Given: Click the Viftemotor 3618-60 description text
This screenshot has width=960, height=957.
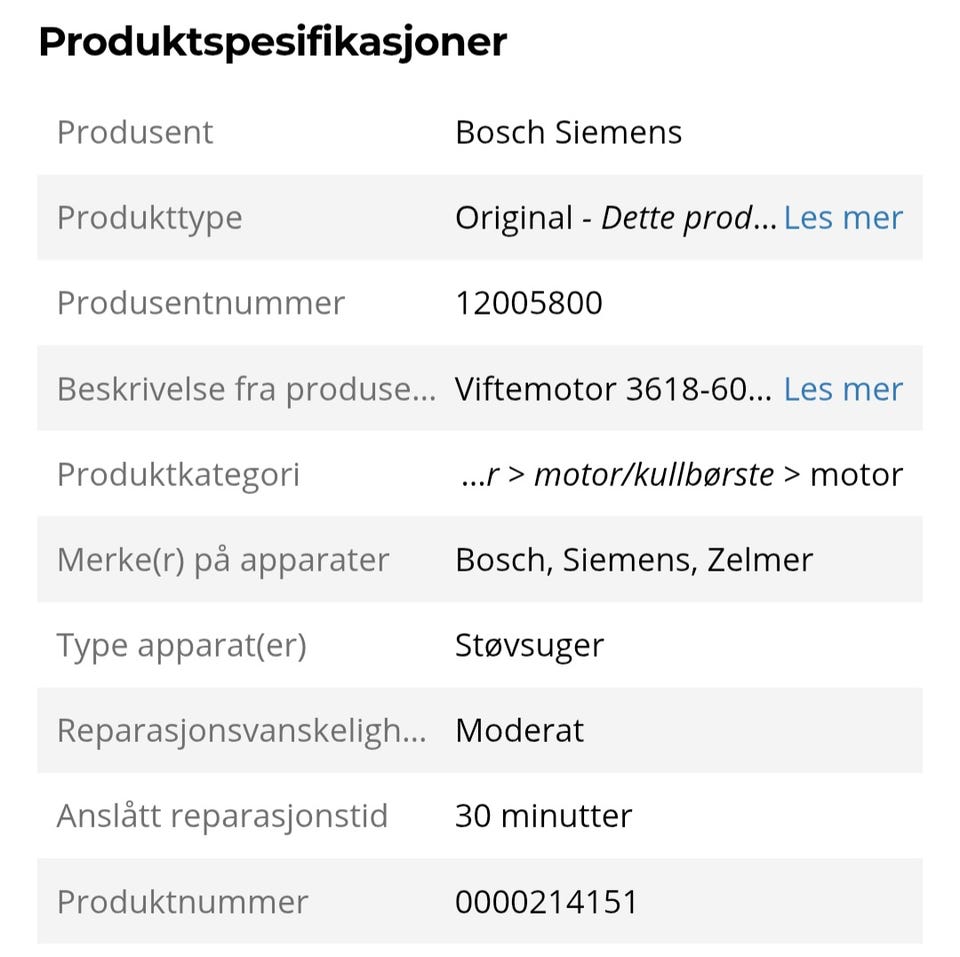Looking at the screenshot, I should 613,389.
